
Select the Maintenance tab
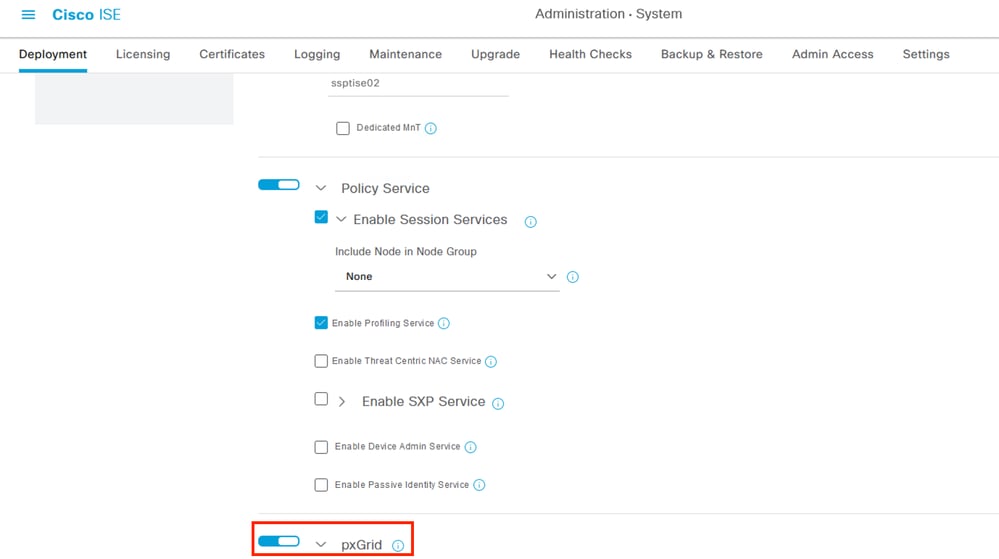(x=405, y=54)
